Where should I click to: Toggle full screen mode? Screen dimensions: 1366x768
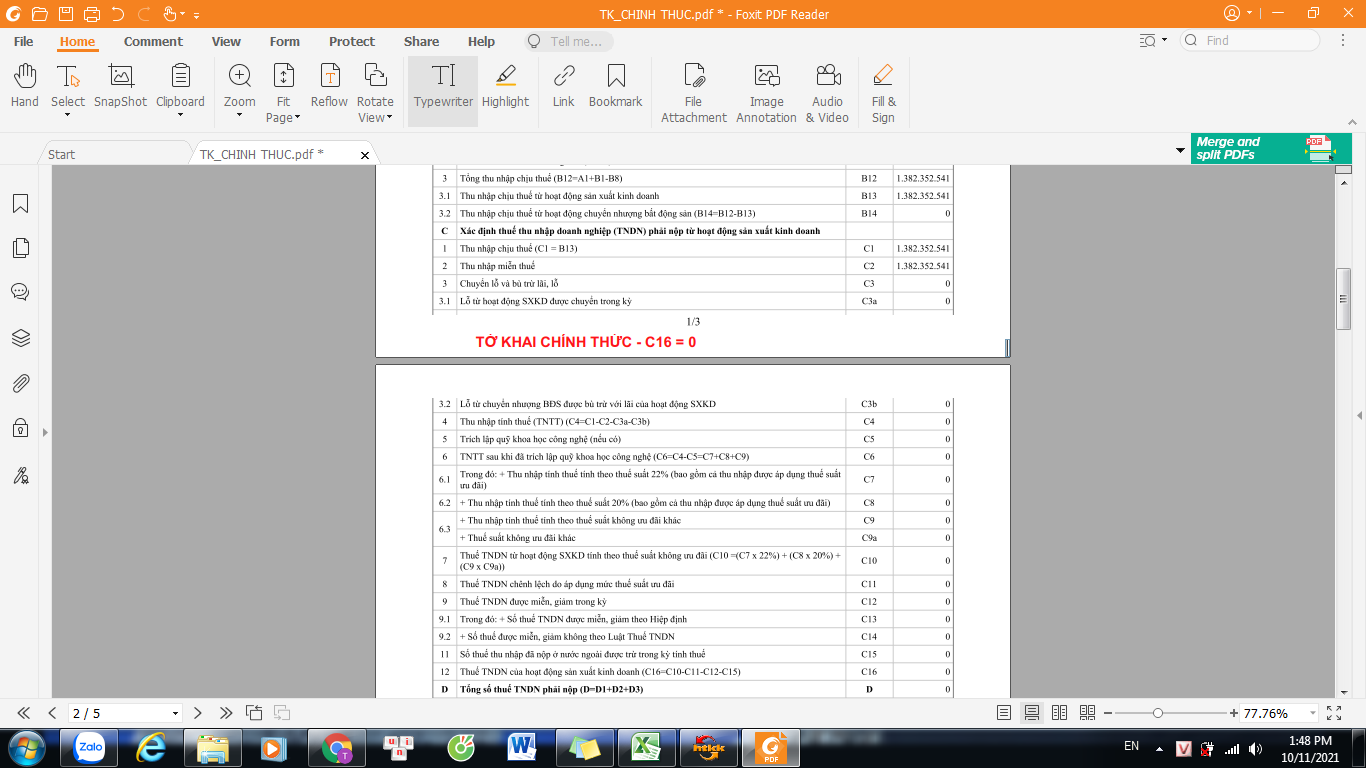pos(1334,713)
